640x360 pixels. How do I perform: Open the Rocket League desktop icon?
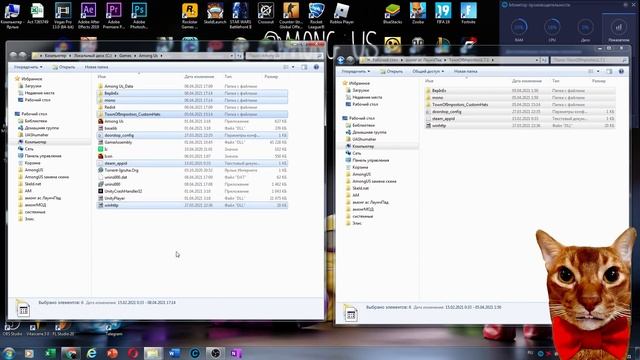pyautogui.click(x=316, y=16)
